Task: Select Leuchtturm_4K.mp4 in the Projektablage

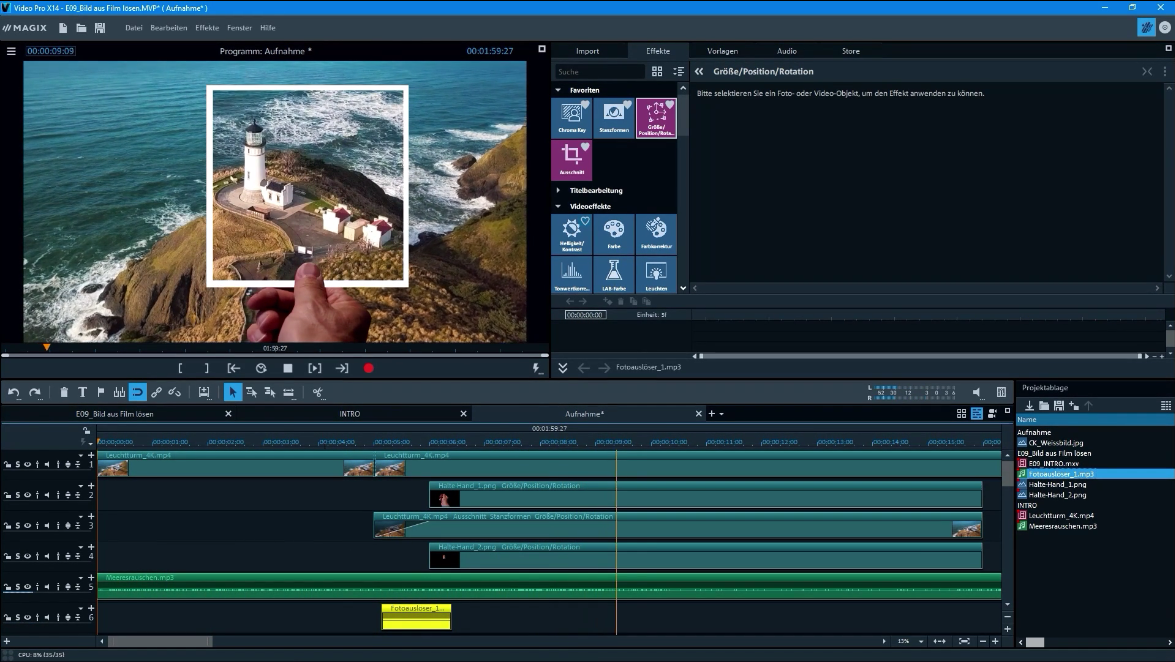Action: [1063, 515]
